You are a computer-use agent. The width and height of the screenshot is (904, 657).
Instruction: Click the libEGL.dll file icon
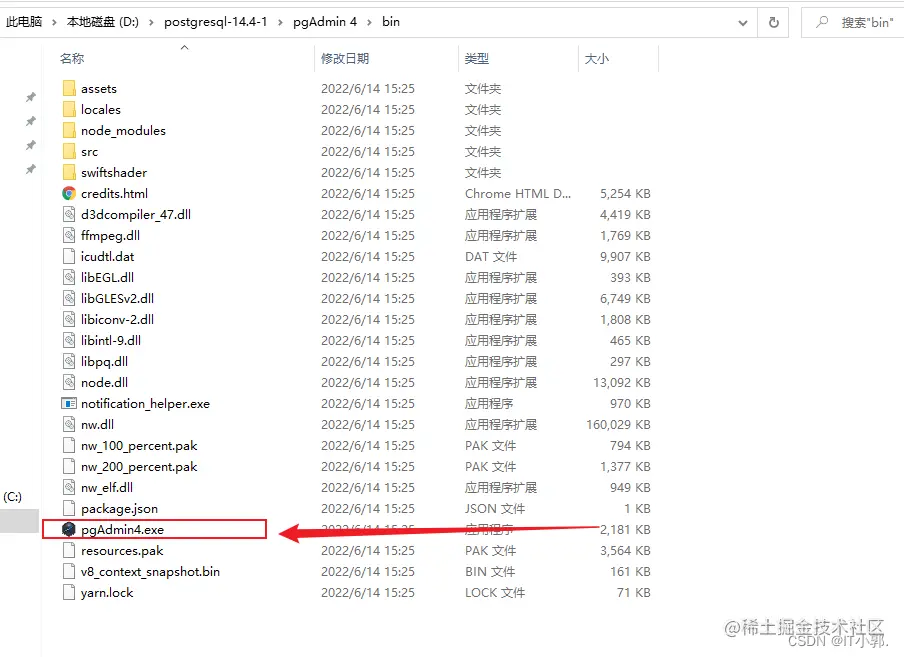point(69,277)
